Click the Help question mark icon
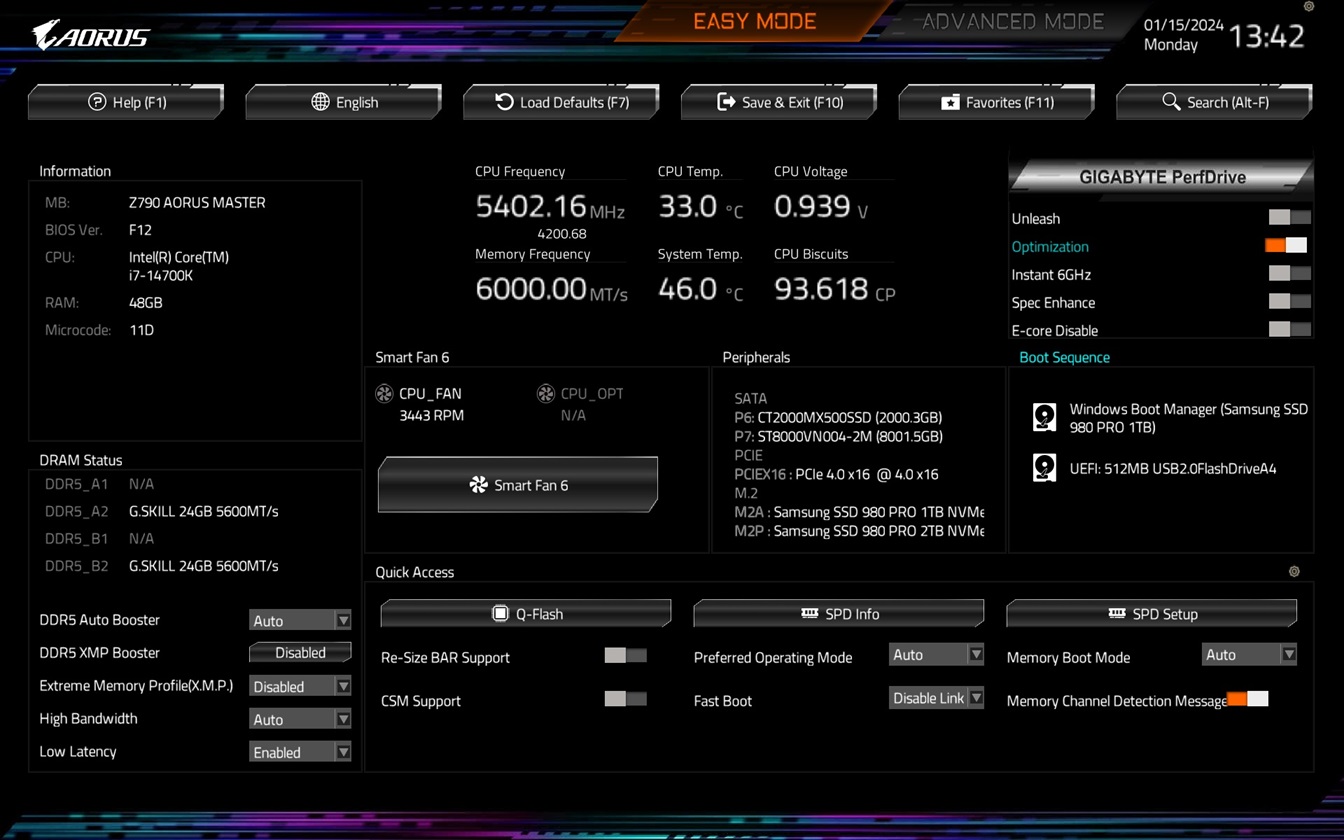1344x840 pixels. tap(97, 102)
